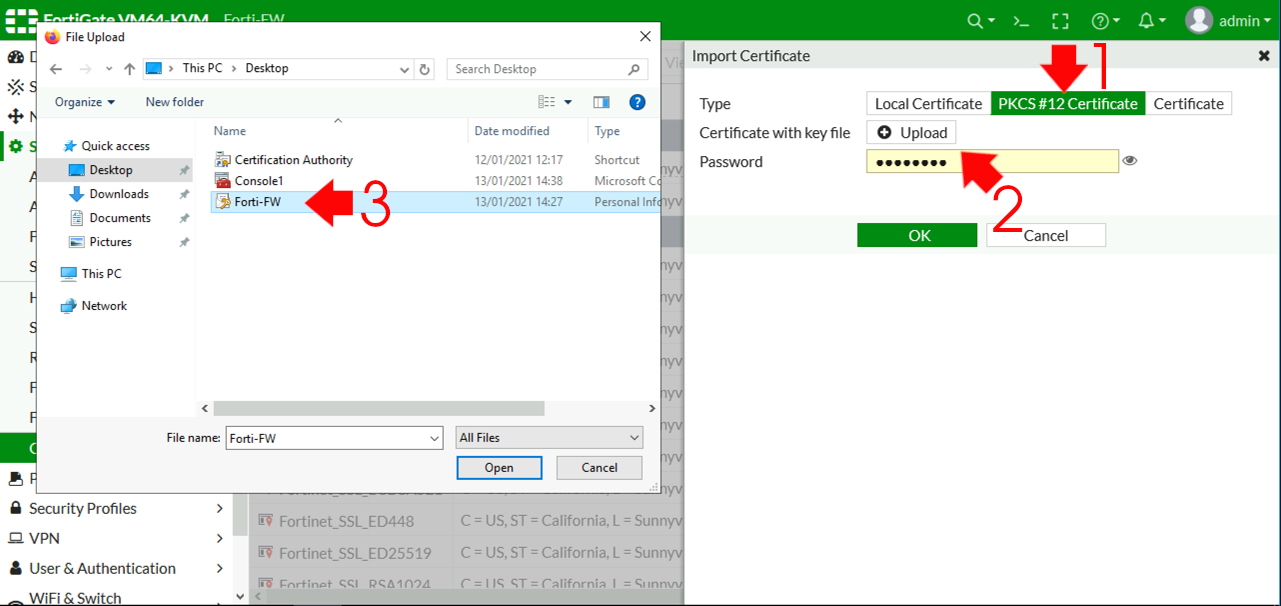Click Open to choose the Forti-FW file
Image resolution: width=1281 pixels, height=606 pixels.
point(498,467)
